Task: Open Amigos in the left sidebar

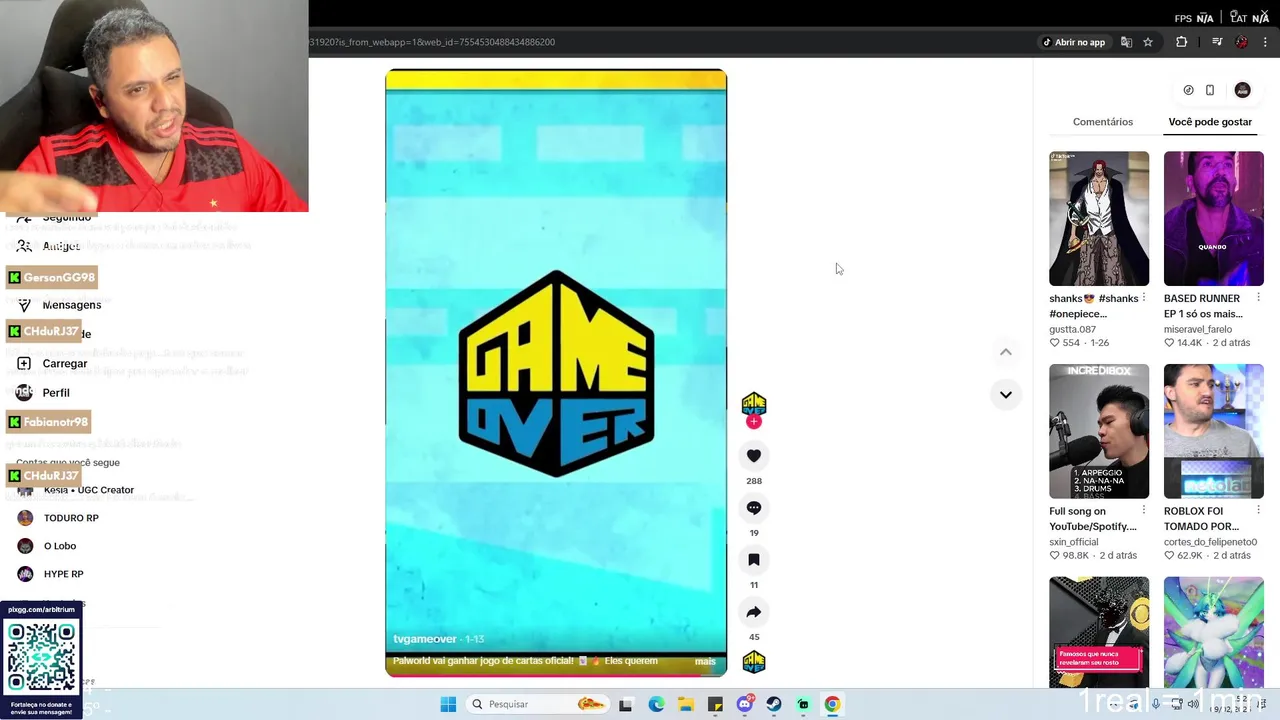Action: click(x=61, y=246)
